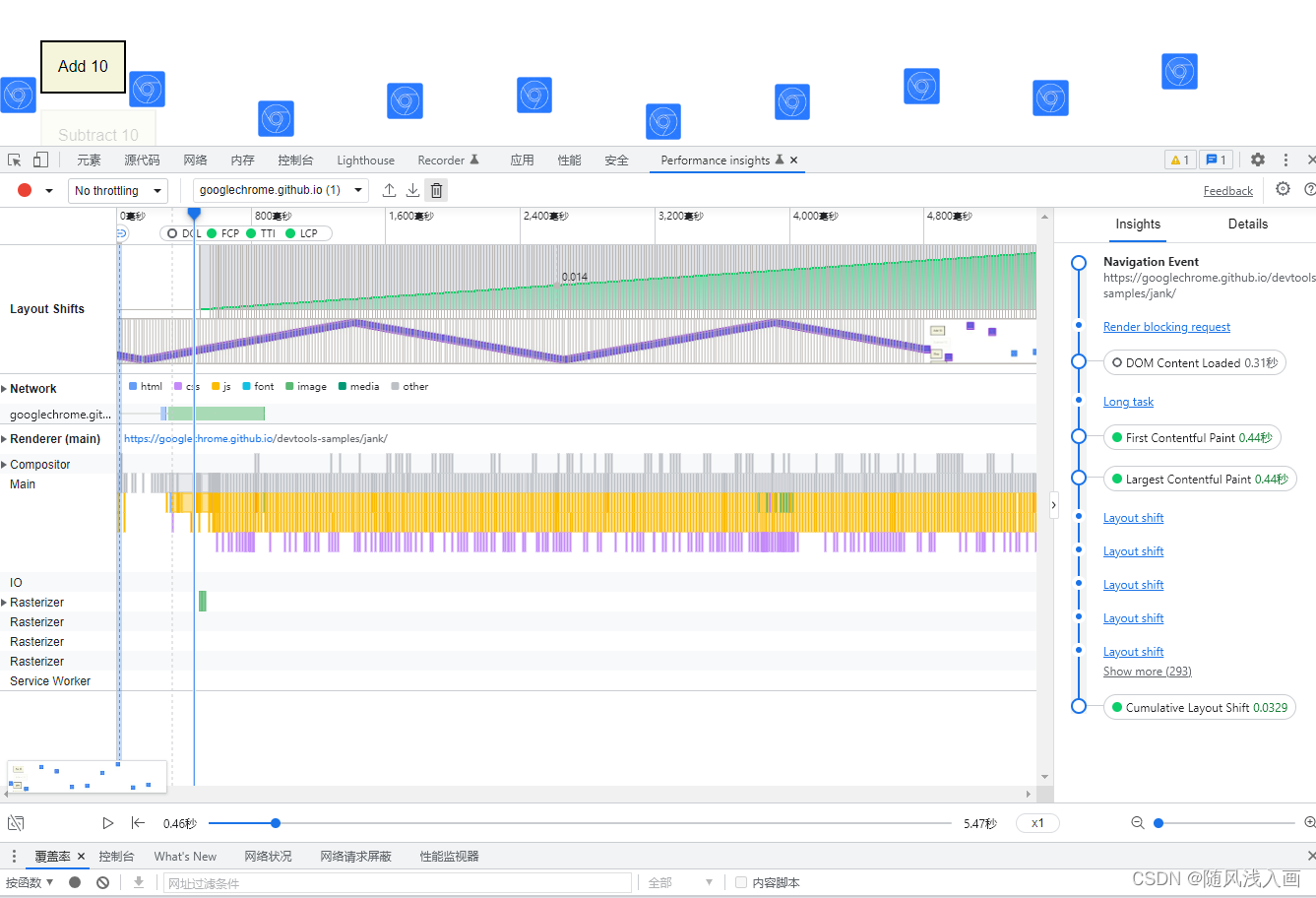
Task: Click the Add 10 button
Action: (x=83, y=67)
